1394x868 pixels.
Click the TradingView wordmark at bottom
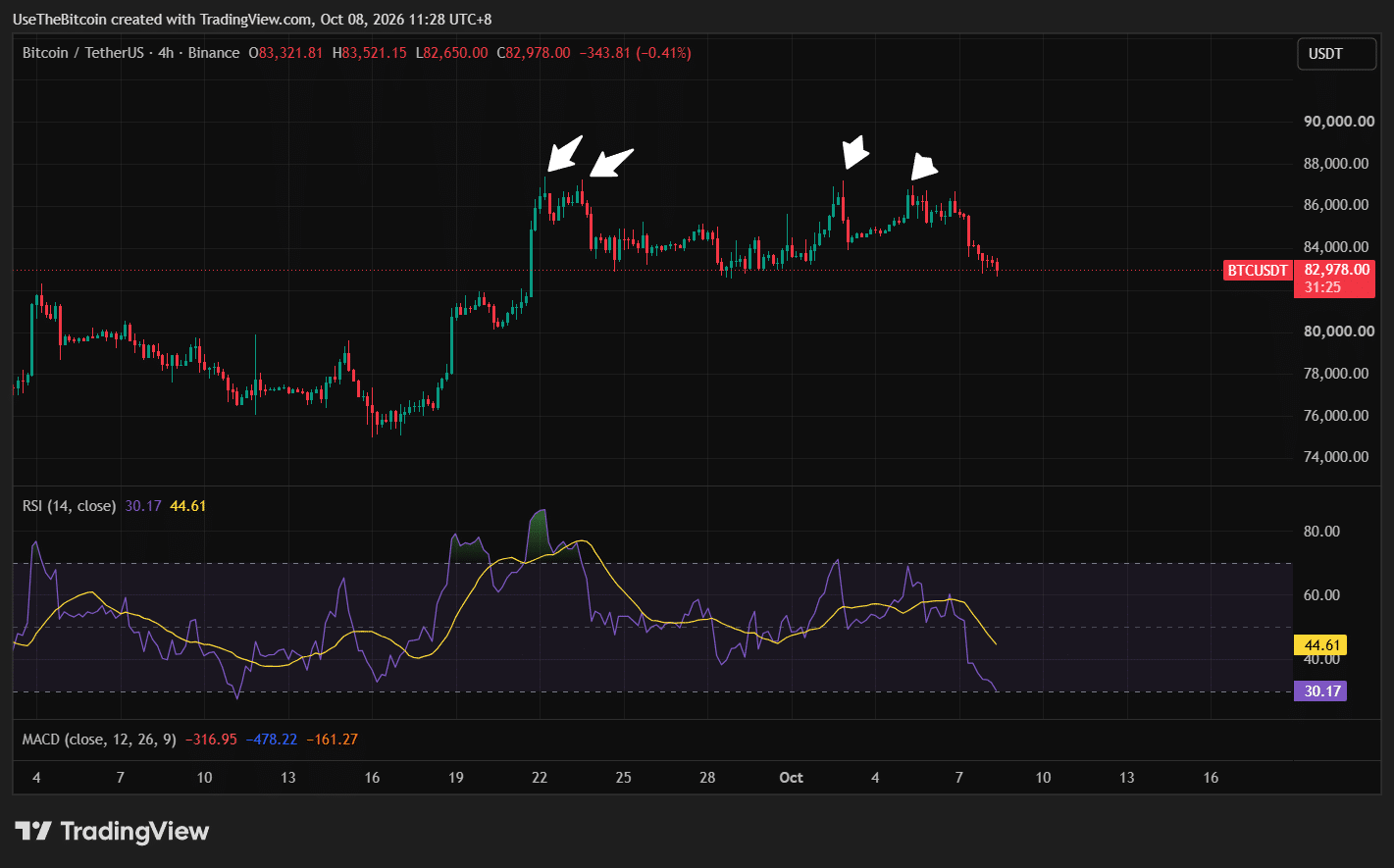(x=134, y=832)
